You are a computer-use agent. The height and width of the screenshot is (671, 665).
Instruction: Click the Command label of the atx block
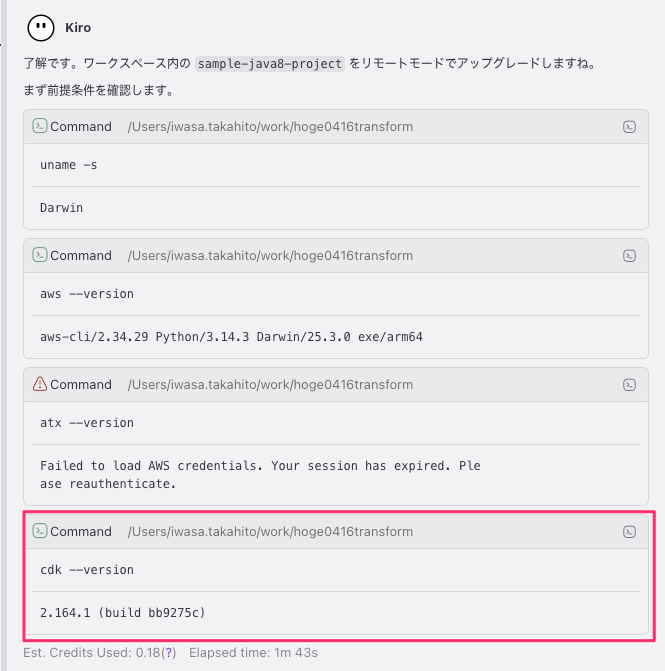[81, 385]
